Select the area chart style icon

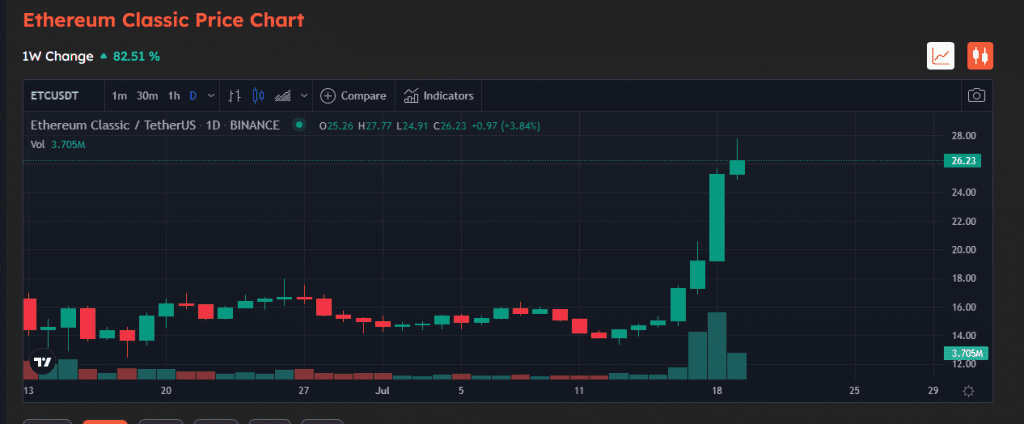click(283, 96)
